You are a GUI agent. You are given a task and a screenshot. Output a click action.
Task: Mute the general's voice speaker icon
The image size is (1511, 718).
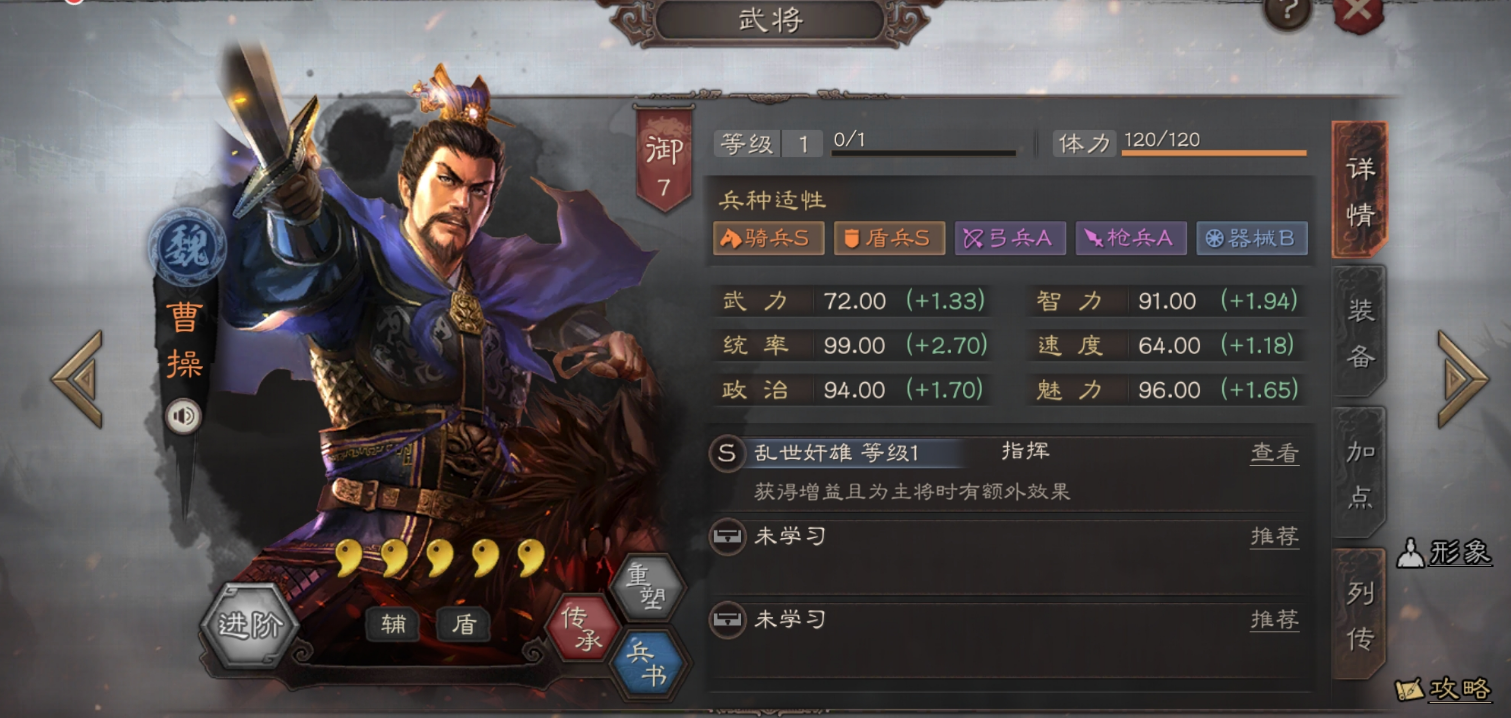tap(184, 417)
